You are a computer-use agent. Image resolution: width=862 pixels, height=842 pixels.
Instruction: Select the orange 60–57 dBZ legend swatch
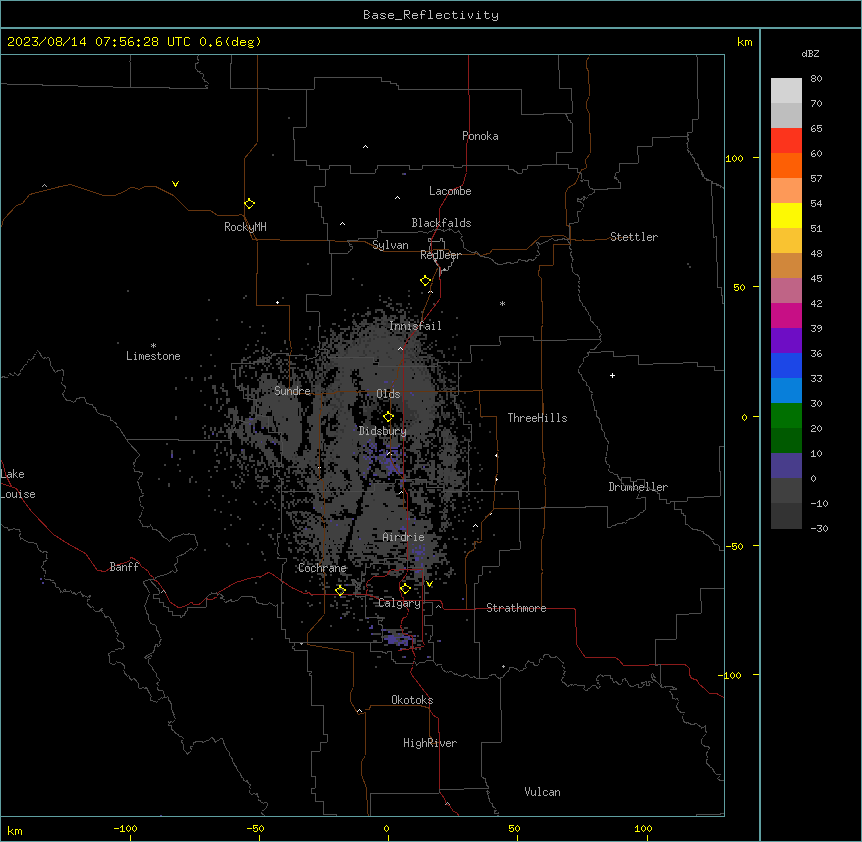[786, 165]
